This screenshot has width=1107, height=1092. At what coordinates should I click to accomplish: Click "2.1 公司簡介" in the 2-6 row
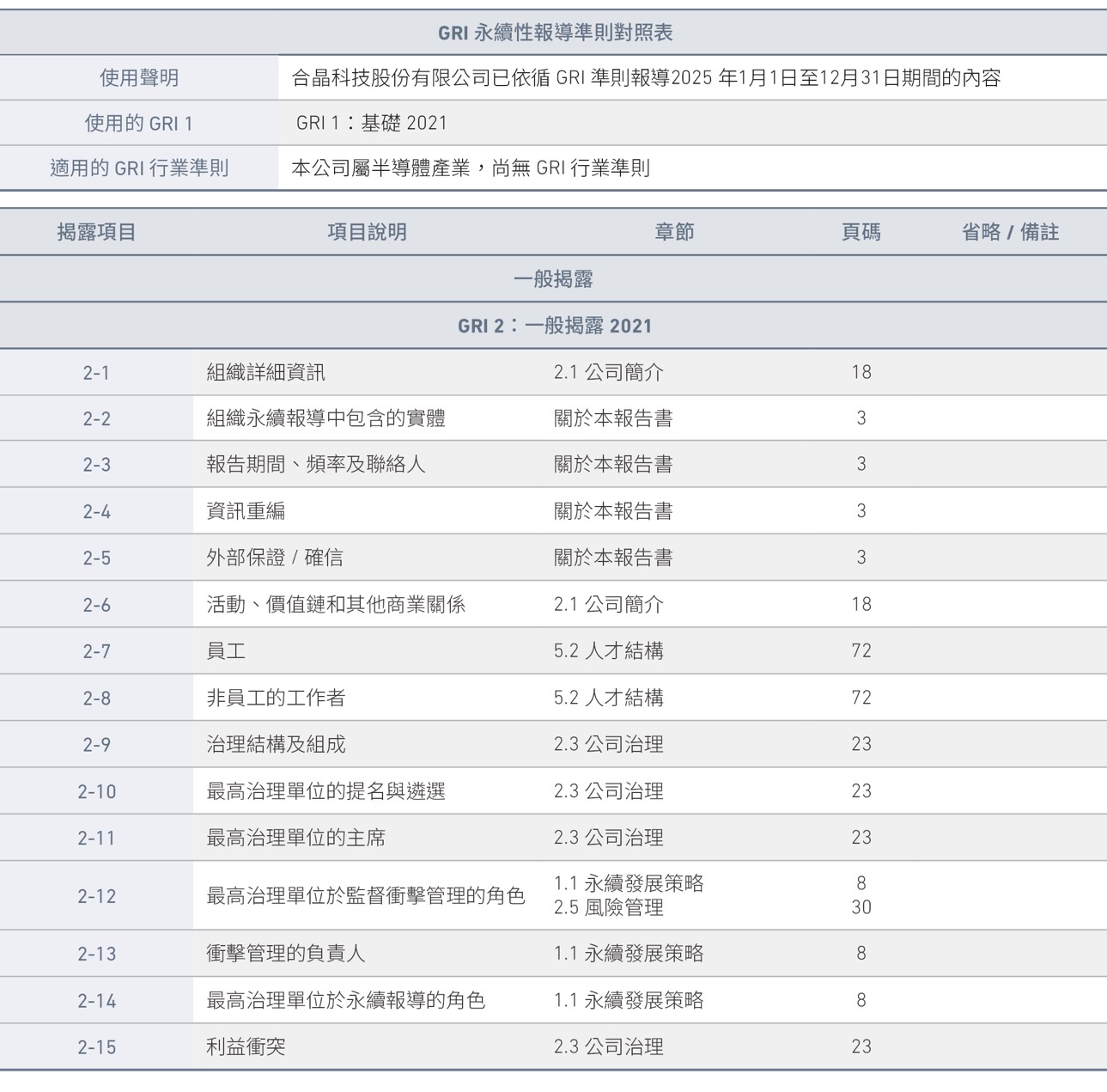click(x=609, y=605)
